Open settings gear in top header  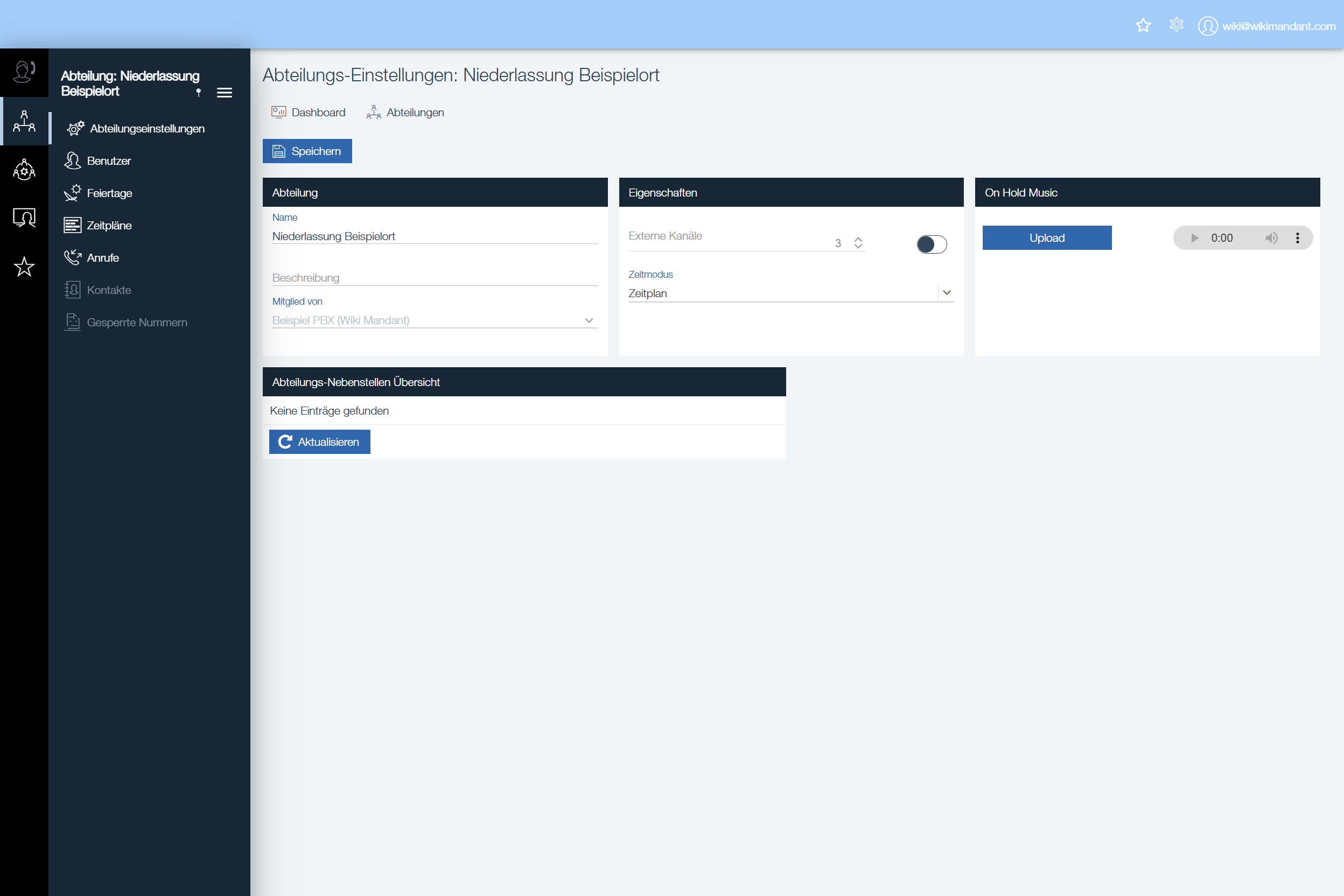1176,25
